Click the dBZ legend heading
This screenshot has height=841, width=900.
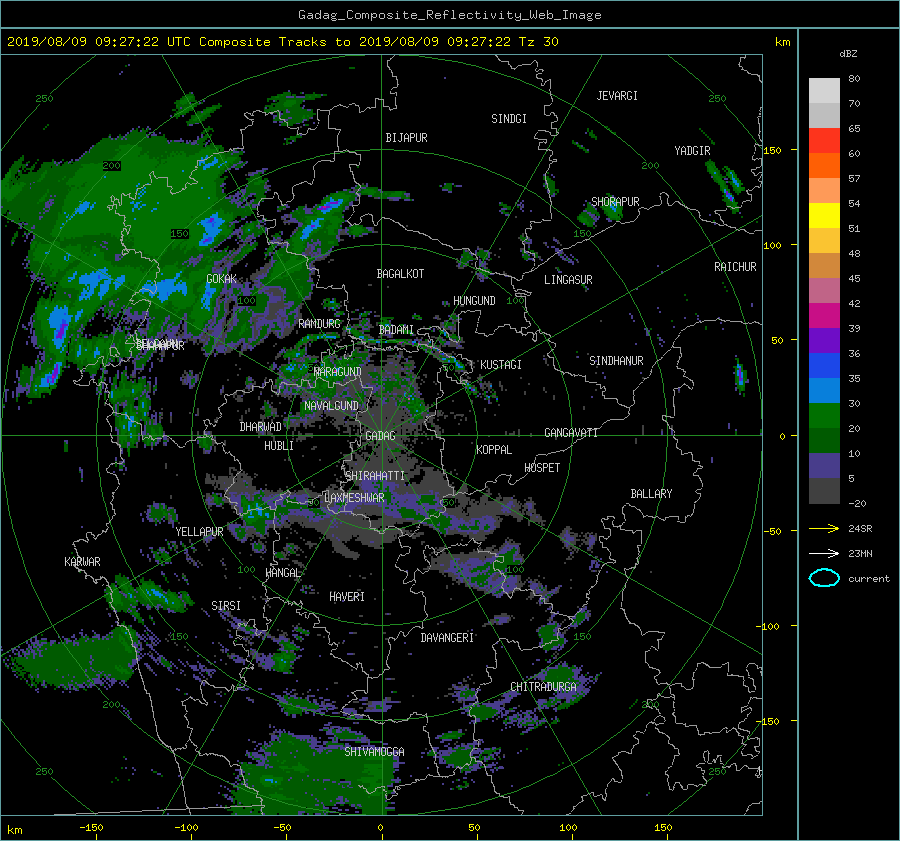(x=848, y=54)
